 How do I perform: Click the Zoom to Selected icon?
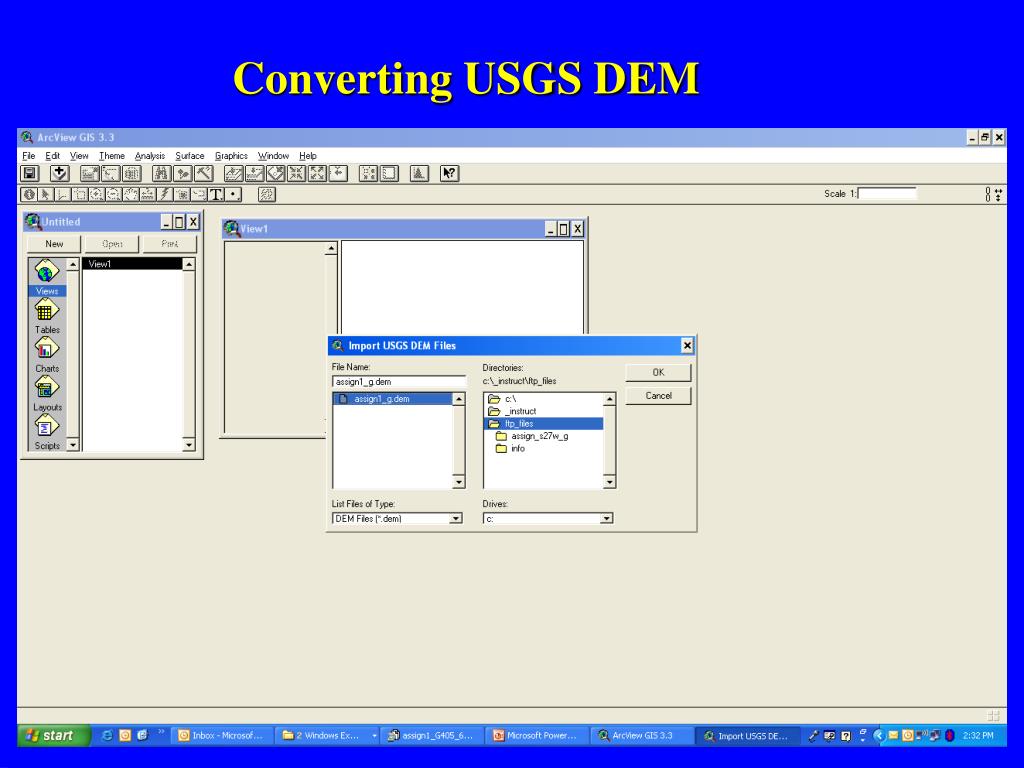(276, 174)
